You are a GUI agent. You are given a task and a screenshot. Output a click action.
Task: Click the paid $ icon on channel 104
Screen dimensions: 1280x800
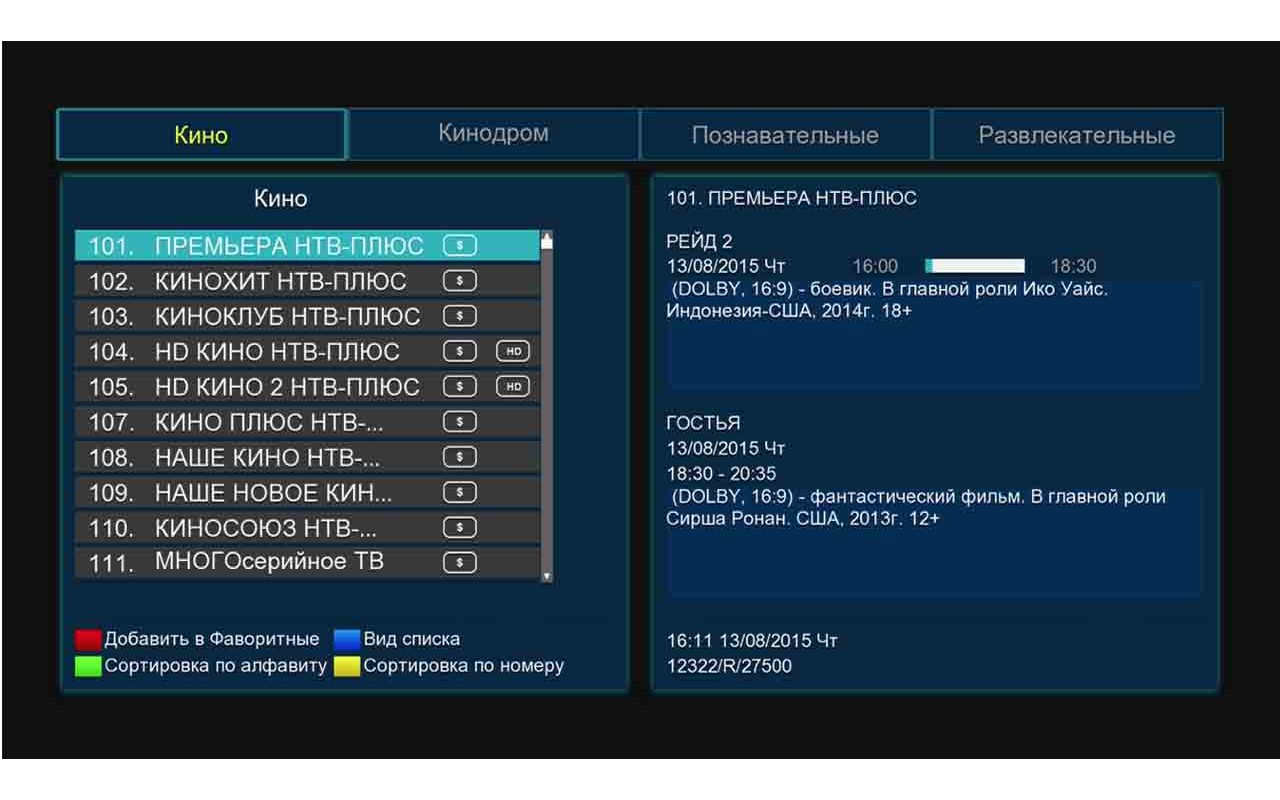(460, 351)
